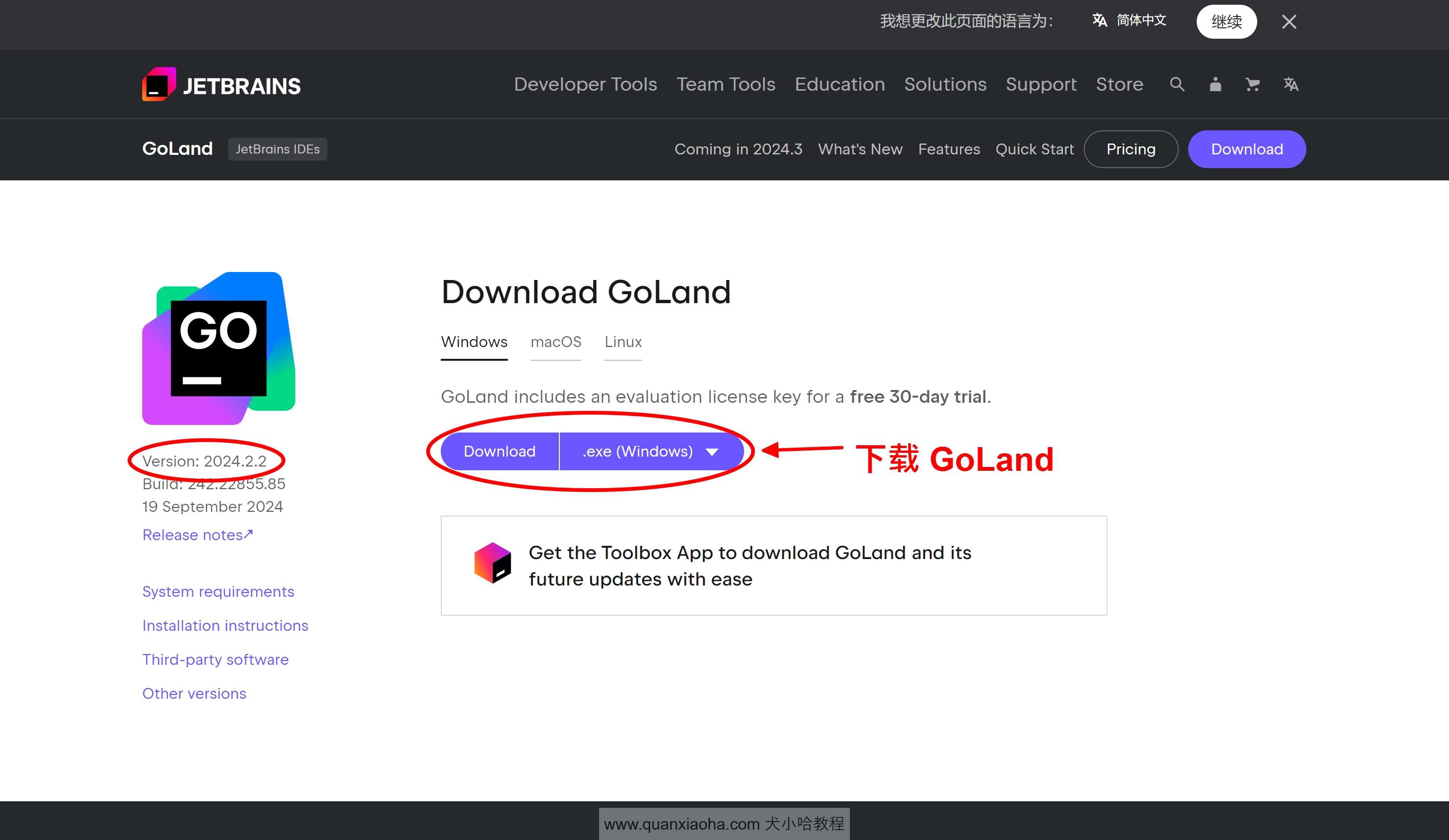
Task: Open What's New page
Action: coord(860,149)
